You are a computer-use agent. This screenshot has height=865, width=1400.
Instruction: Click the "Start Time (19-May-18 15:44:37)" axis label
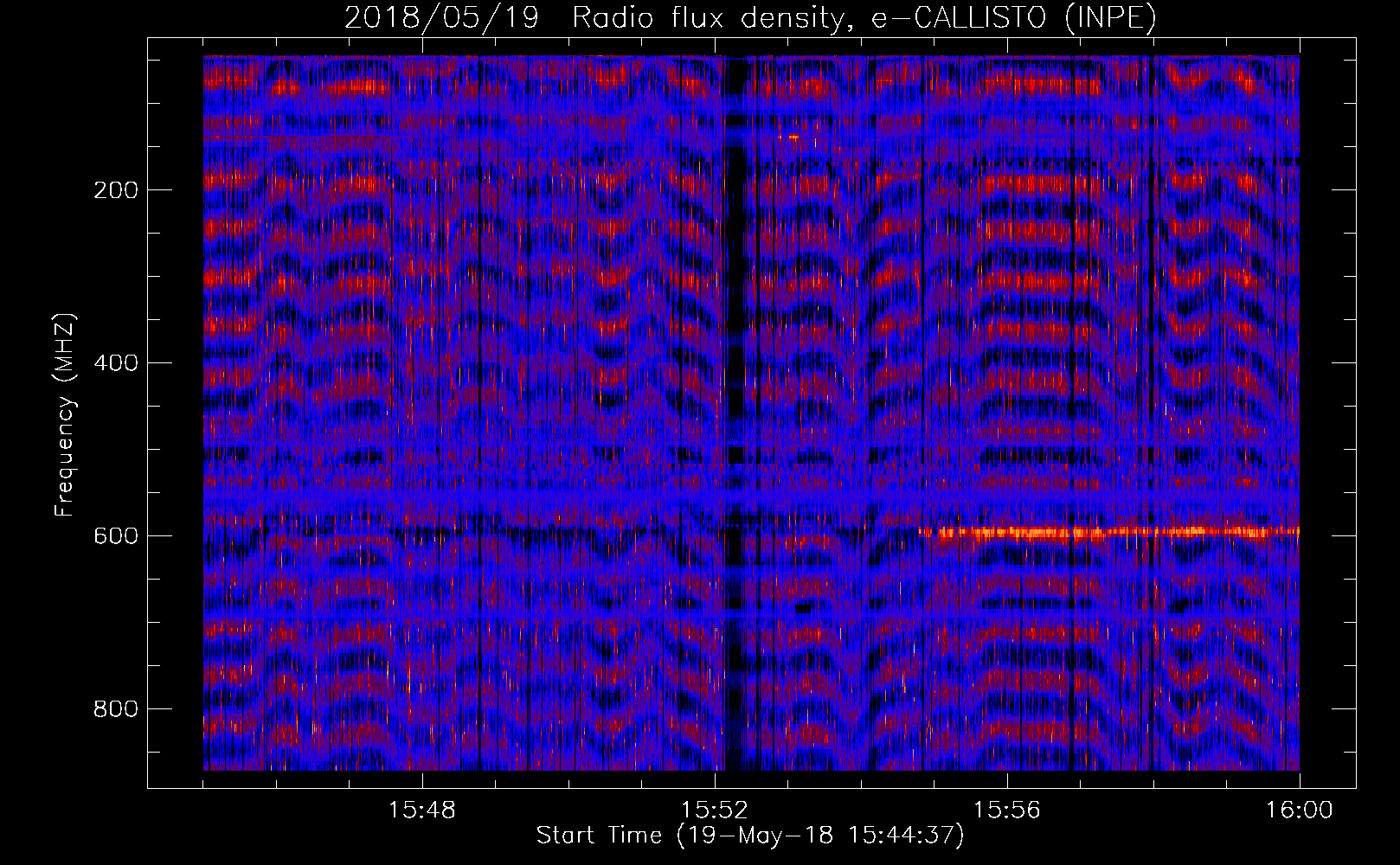coord(750,836)
